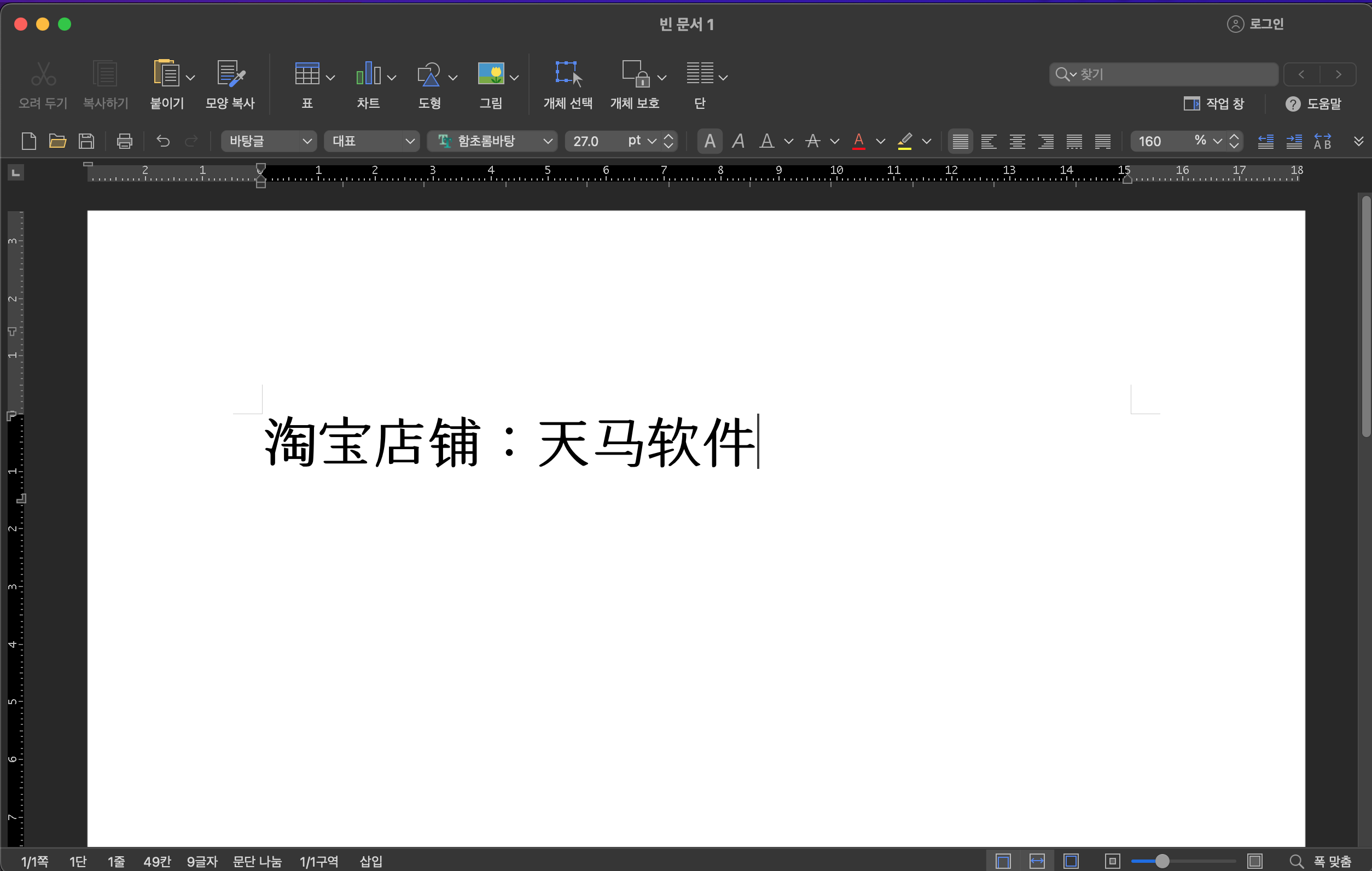Screen dimensions: 1372x871
Task: Click the vertical scrollbar
Action: pyautogui.click(x=1366, y=316)
